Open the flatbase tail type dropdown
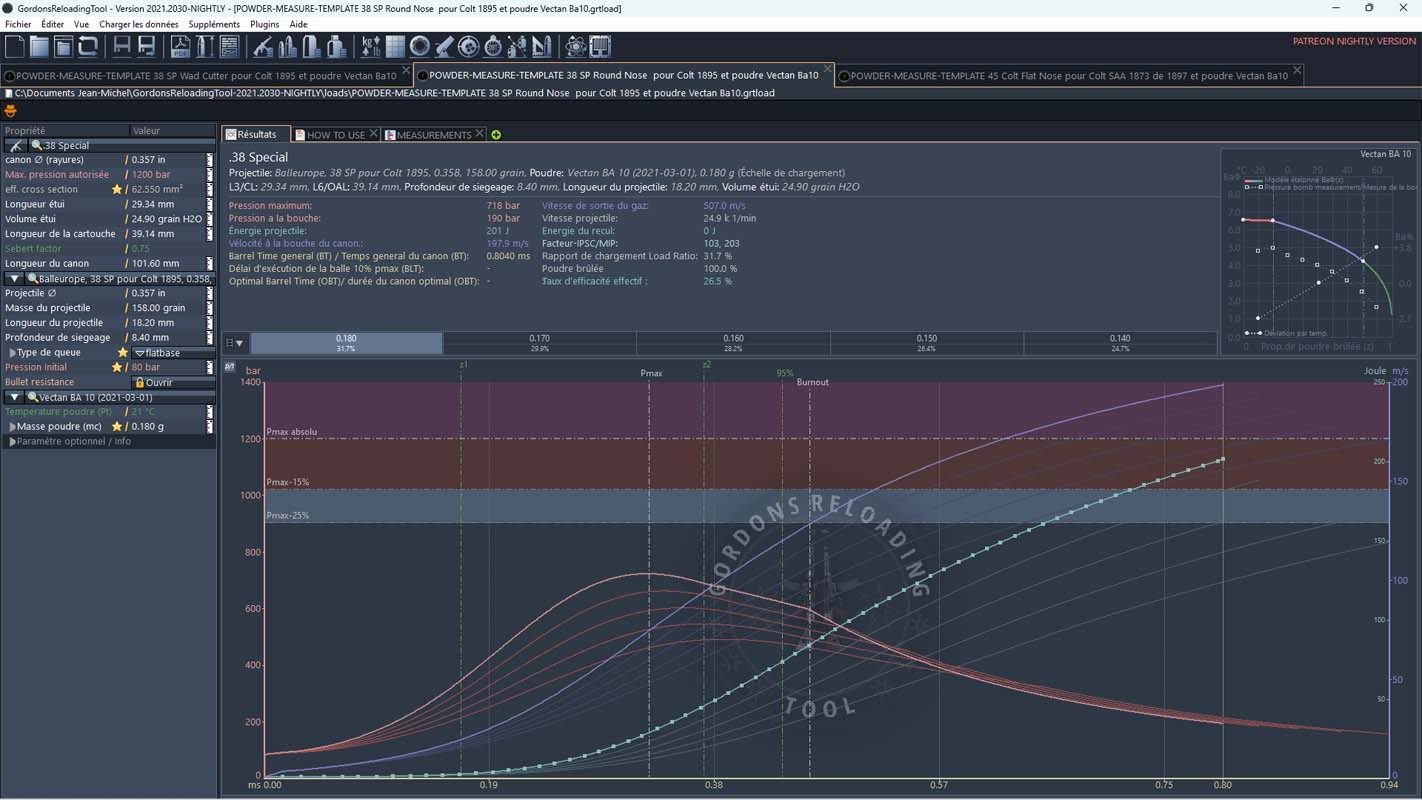 point(173,353)
